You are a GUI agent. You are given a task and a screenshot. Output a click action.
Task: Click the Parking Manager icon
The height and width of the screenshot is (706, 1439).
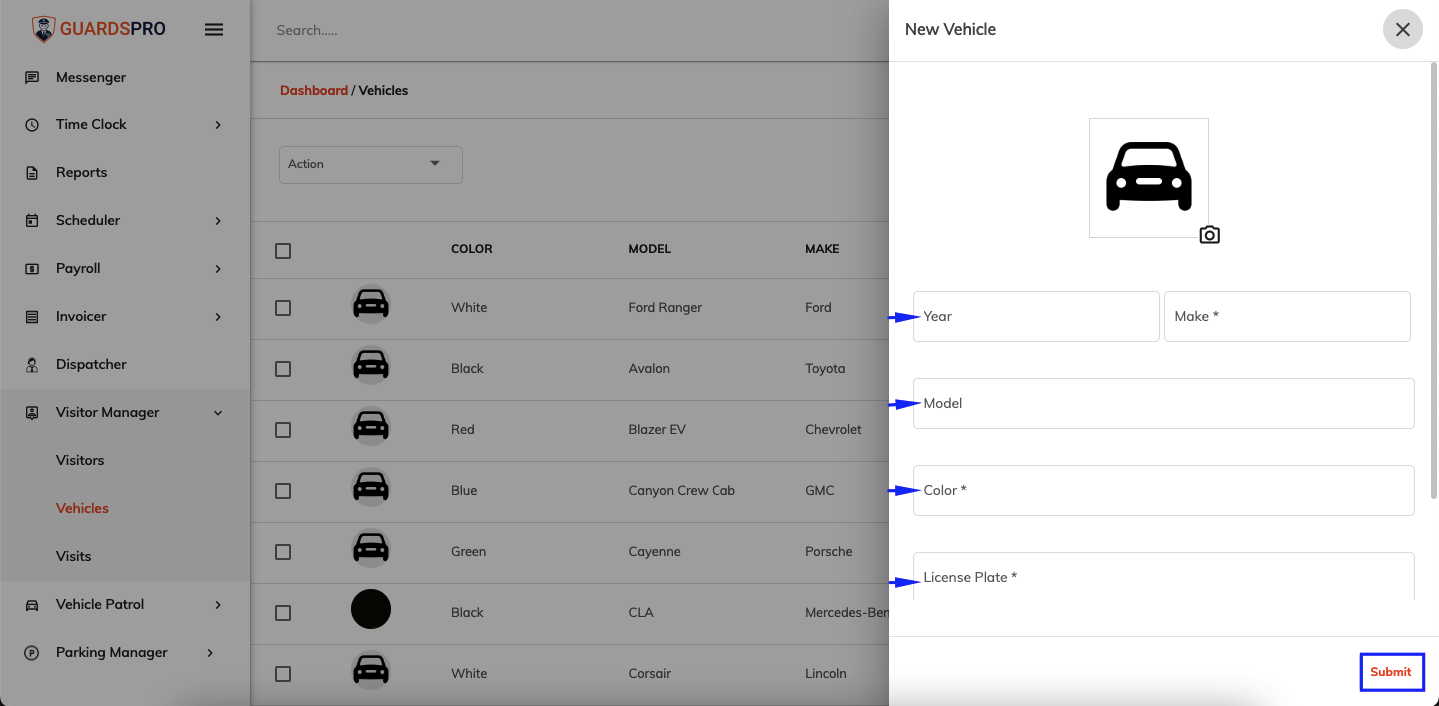point(32,652)
